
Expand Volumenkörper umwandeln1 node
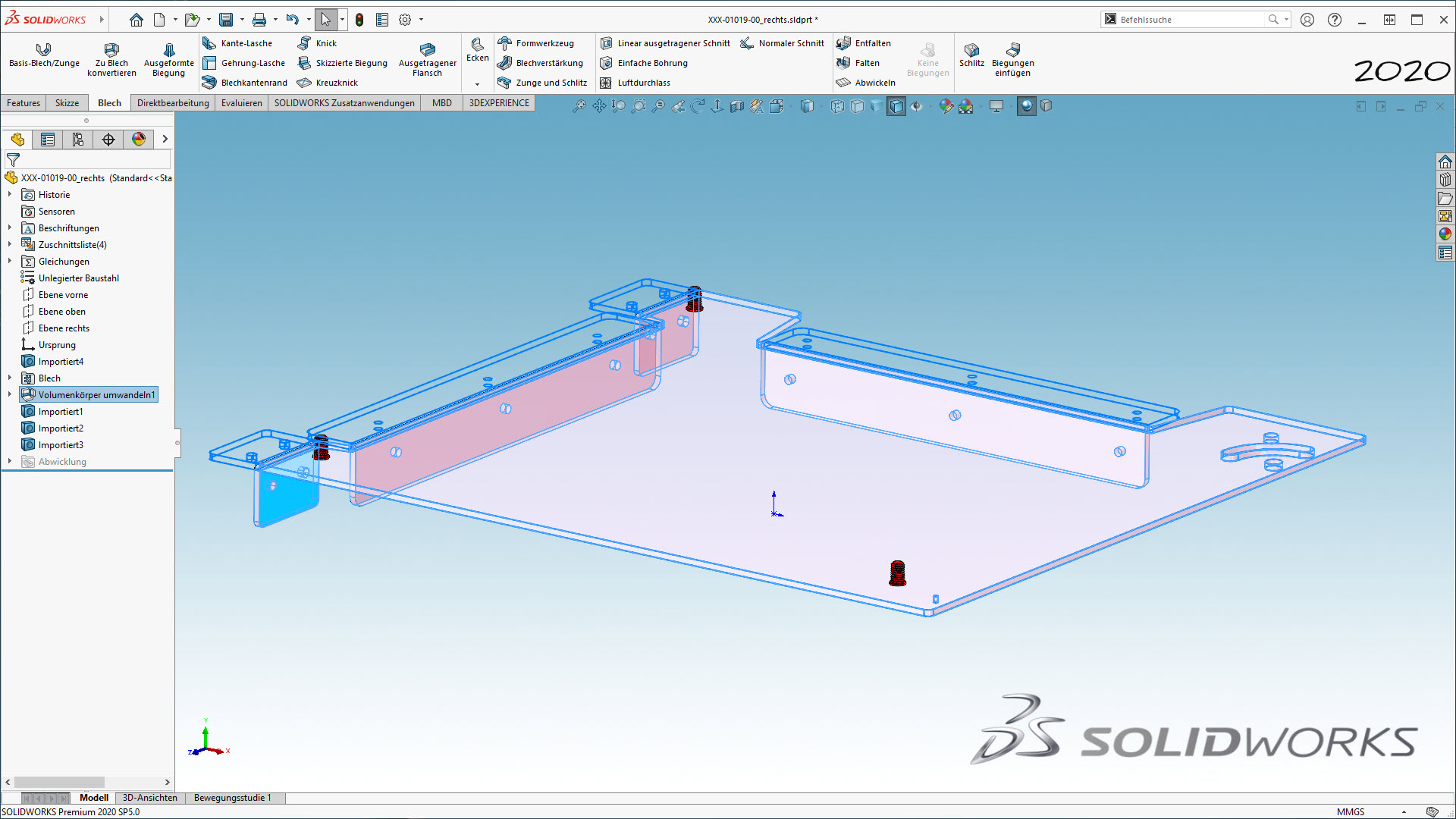(10, 395)
